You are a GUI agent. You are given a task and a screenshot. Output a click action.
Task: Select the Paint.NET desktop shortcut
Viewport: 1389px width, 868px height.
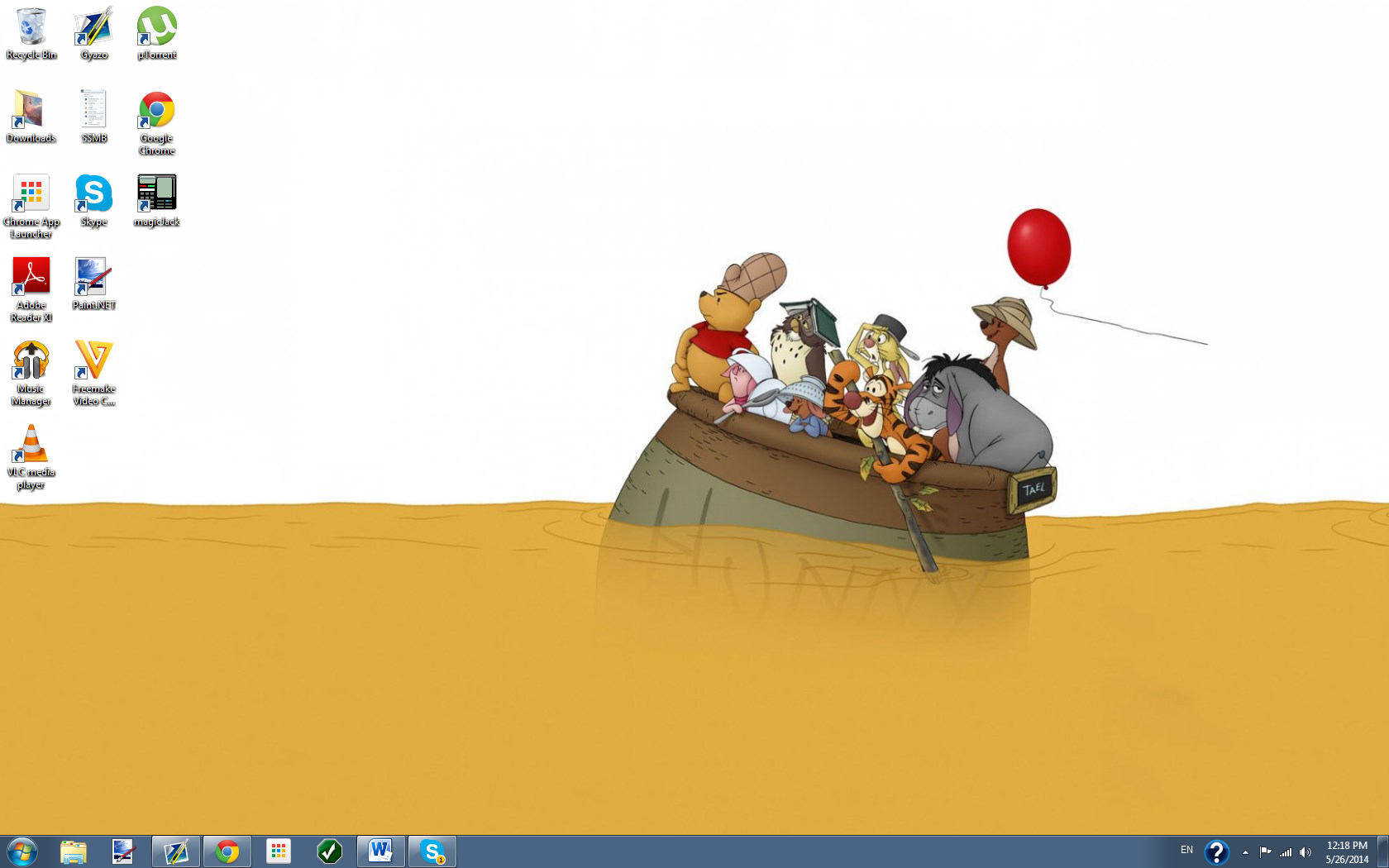tap(94, 284)
